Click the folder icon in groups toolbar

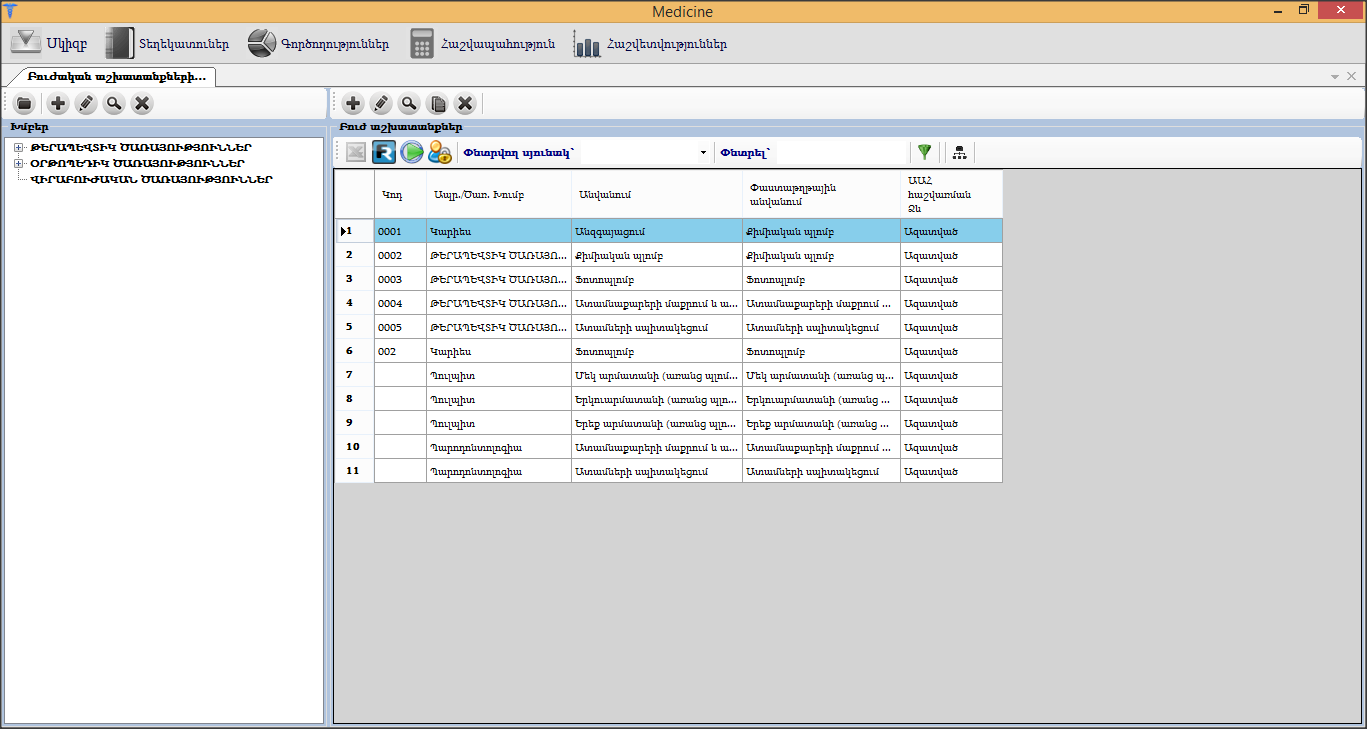(24, 103)
